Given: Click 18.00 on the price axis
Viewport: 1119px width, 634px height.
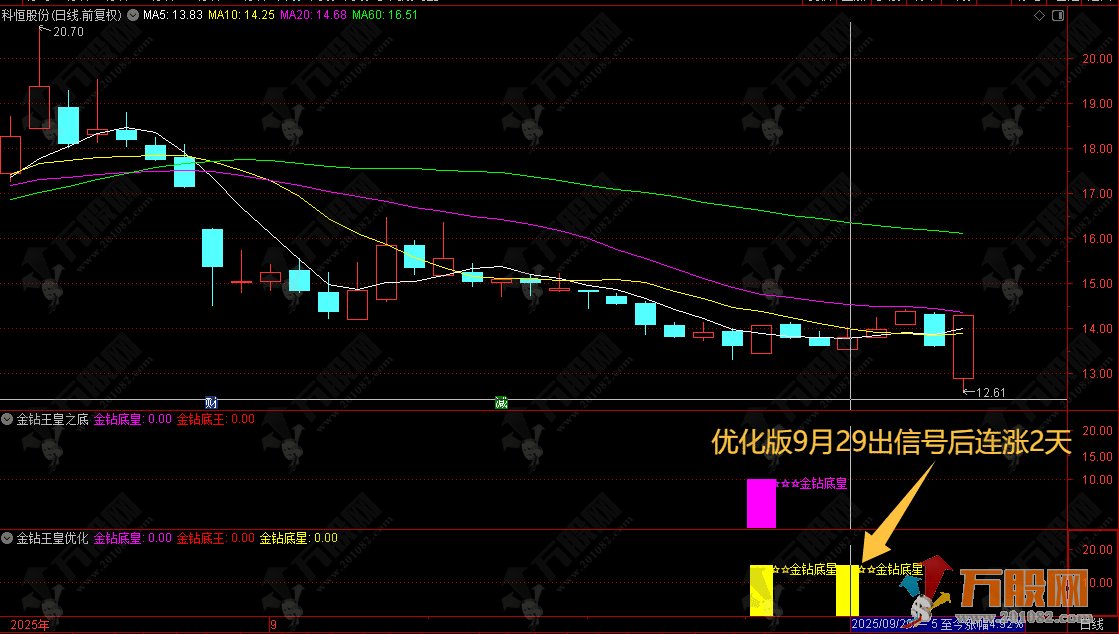Looking at the screenshot, I should (x=1097, y=149).
